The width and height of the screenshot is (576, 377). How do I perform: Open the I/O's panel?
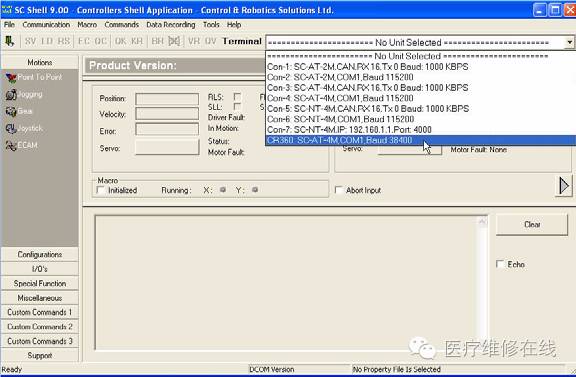pos(40,269)
